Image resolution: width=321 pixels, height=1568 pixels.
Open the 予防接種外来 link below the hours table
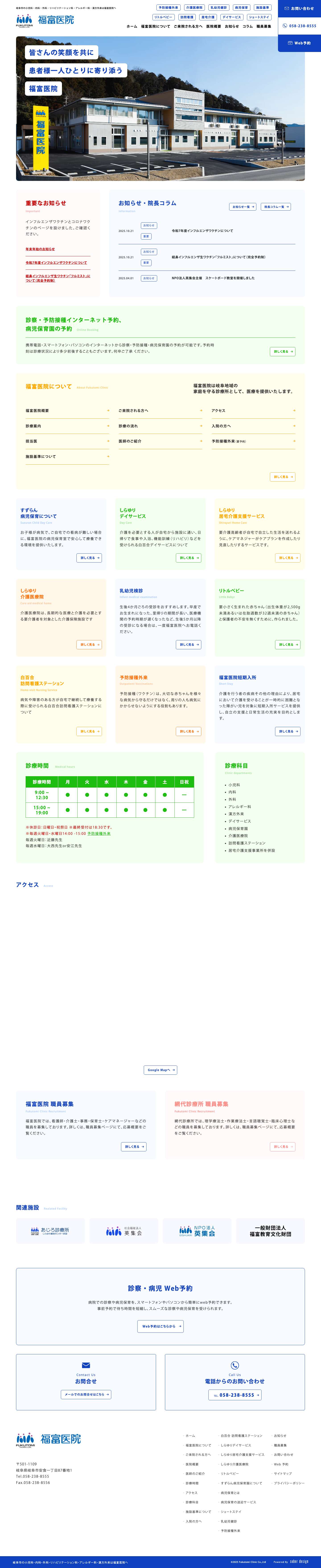click(99, 833)
